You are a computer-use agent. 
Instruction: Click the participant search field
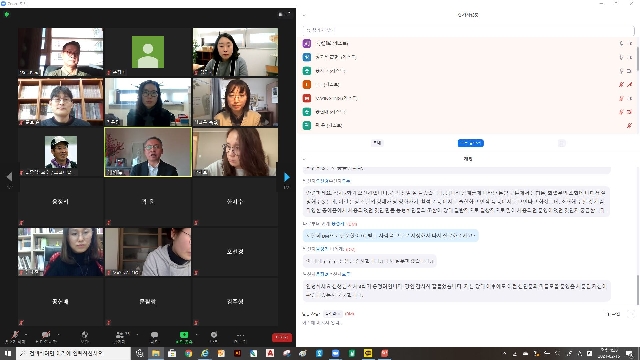[468, 30]
